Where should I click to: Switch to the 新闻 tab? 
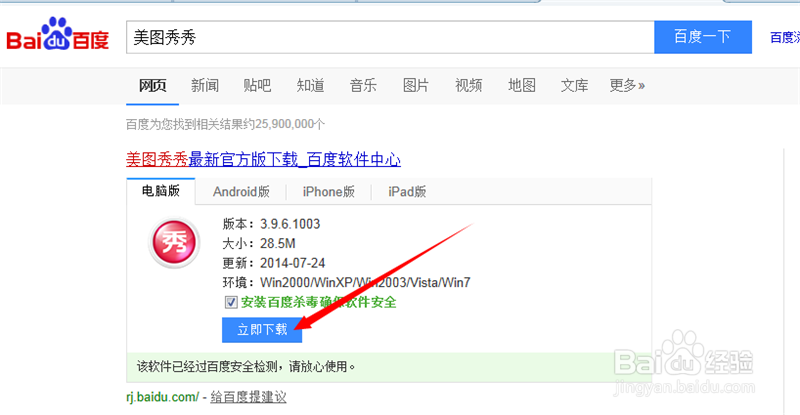pos(205,85)
